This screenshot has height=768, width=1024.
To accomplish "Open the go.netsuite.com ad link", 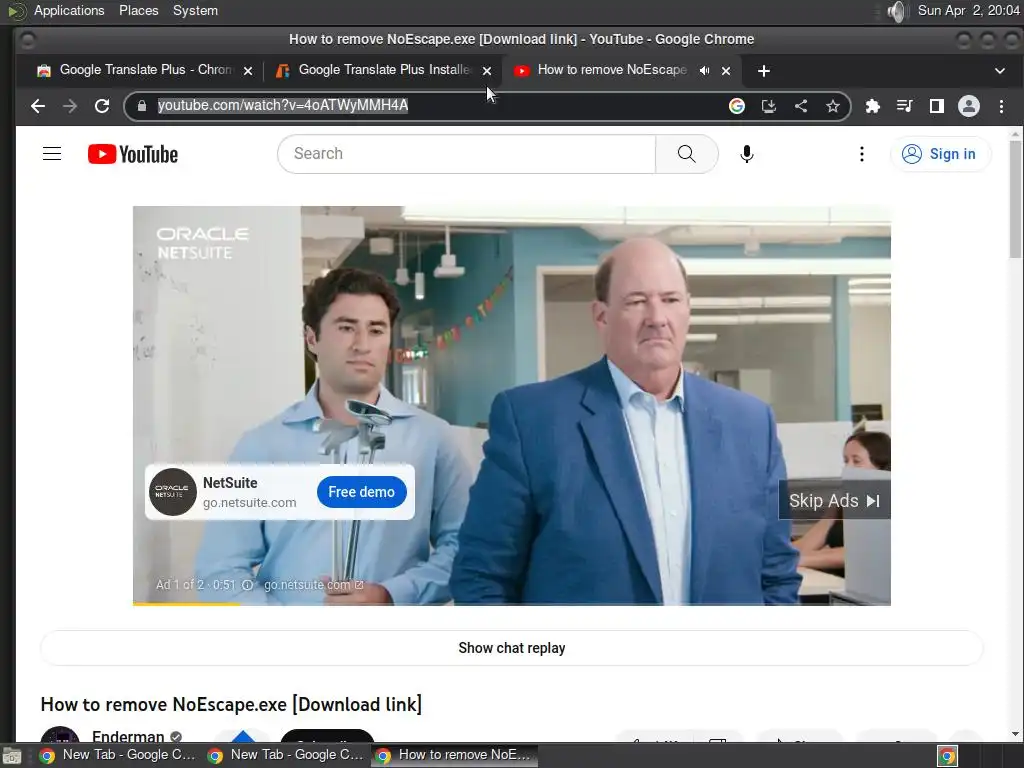I will point(313,585).
